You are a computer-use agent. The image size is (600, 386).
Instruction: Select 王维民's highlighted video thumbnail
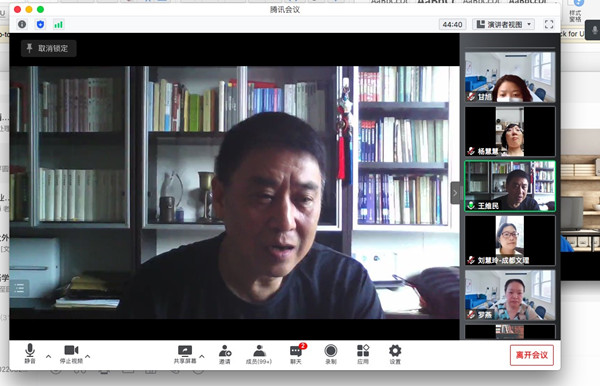[x=510, y=186]
